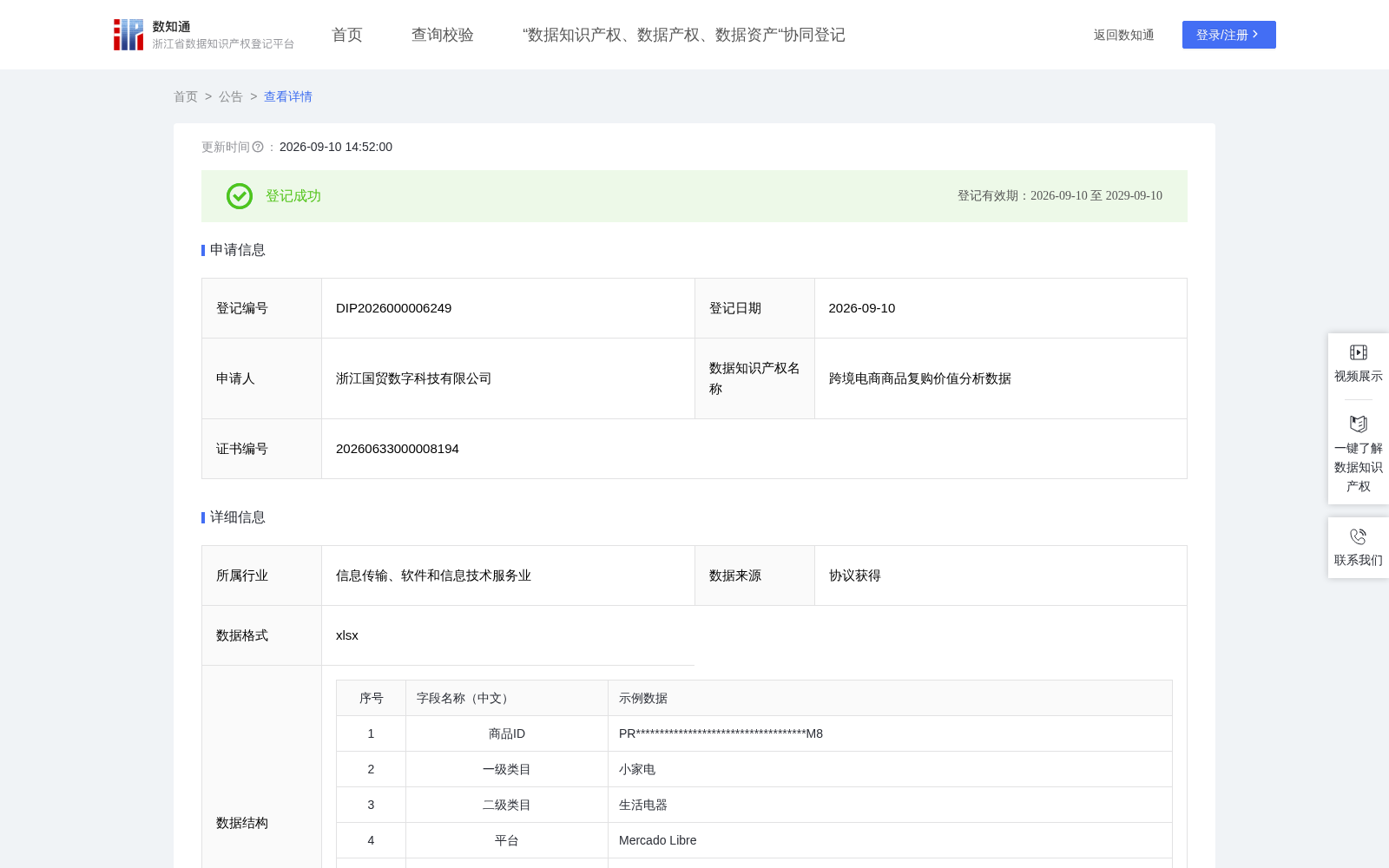Click the 数据结构 row label
The height and width of the screenshot is (868, 1389).
(x=242, y=823)
